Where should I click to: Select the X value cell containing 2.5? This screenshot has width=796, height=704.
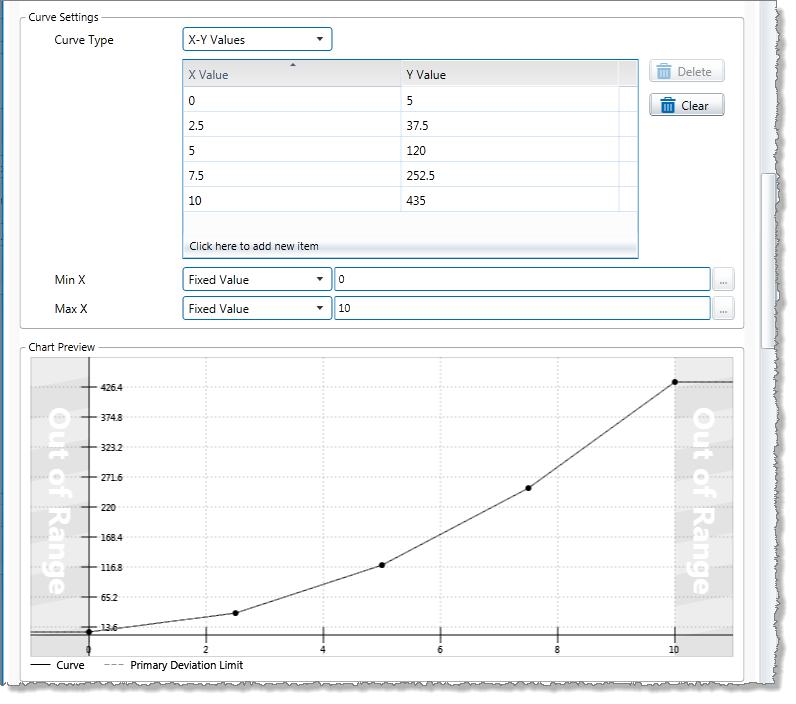(x=292, y=125)
